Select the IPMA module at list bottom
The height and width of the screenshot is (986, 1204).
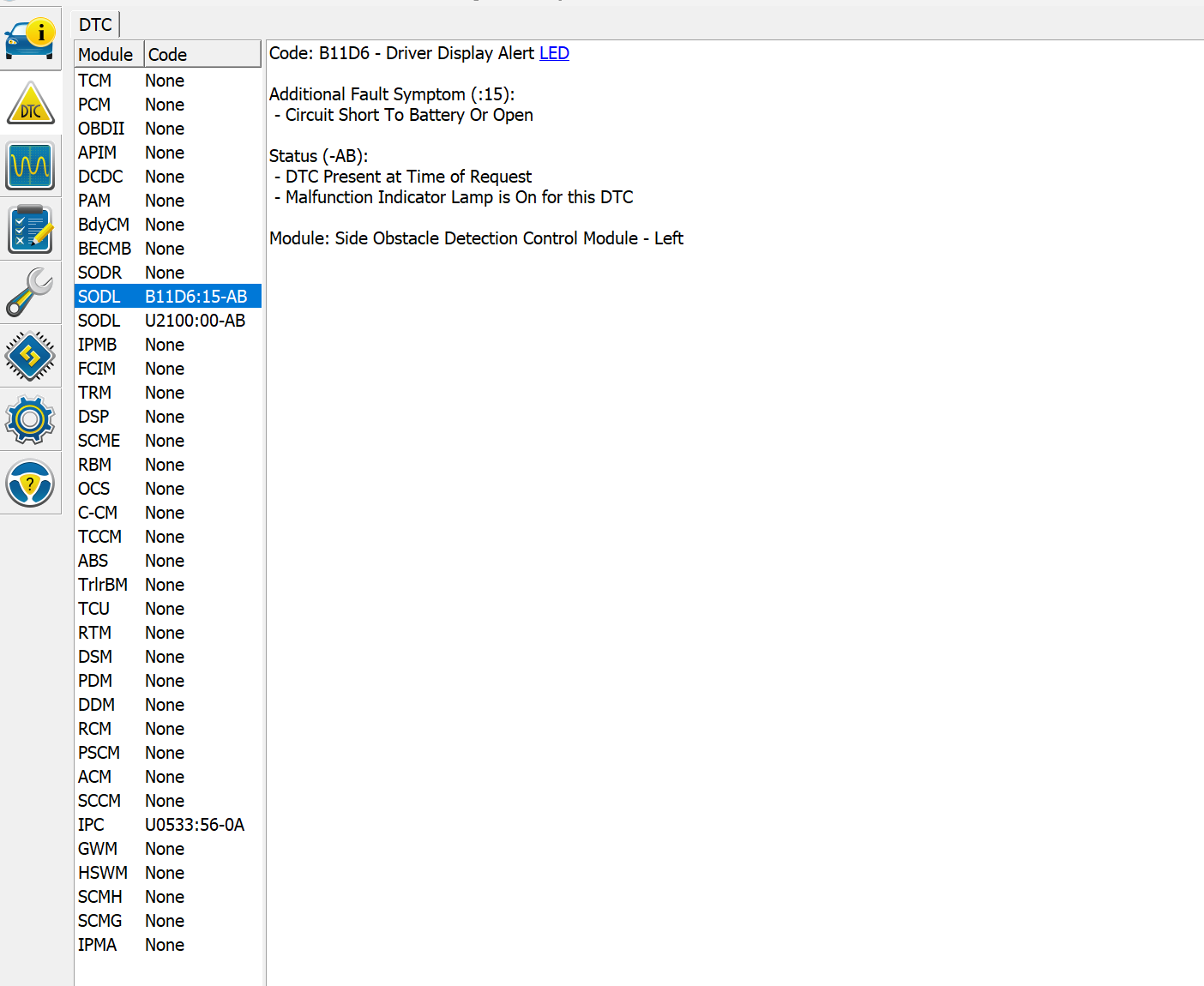98,945
